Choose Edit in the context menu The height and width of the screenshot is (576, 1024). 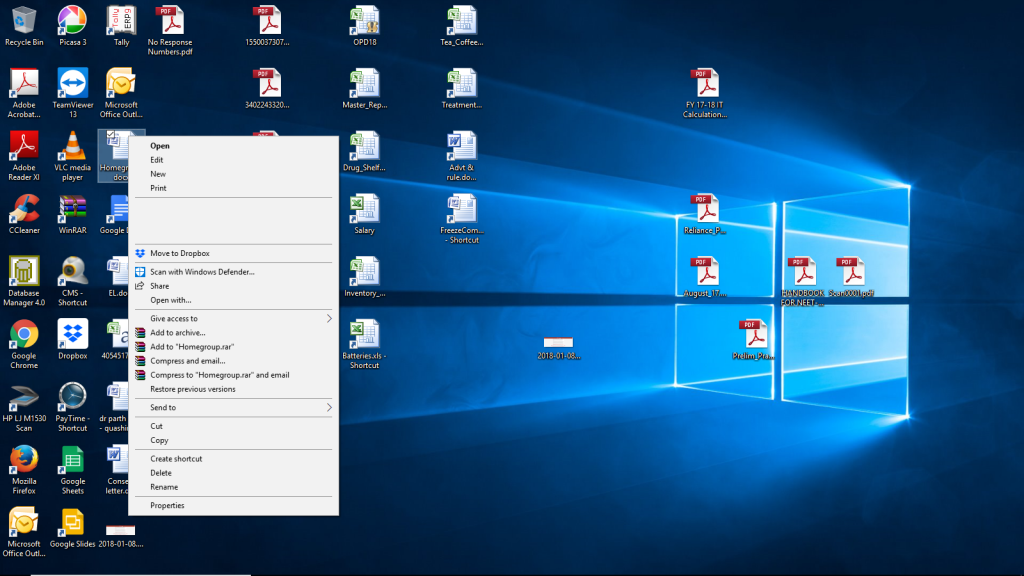click(234, 160)
